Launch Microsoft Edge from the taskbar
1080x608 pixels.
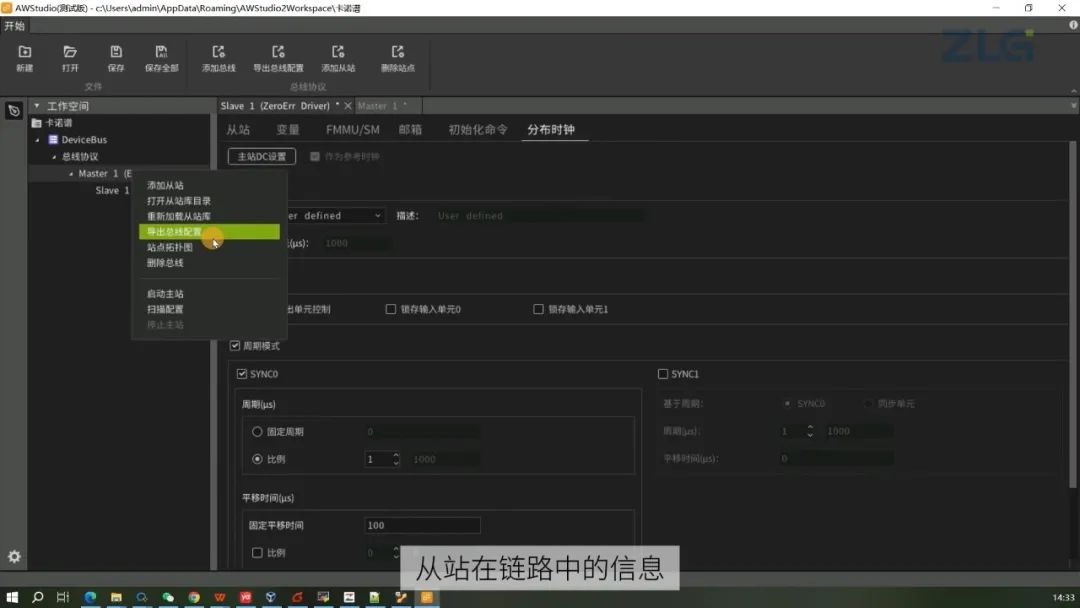coord(90,597)
